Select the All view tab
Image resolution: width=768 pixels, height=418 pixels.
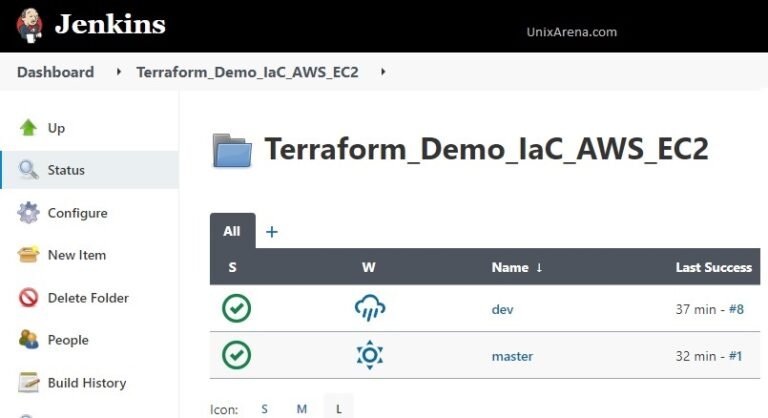tap(232, 231)
